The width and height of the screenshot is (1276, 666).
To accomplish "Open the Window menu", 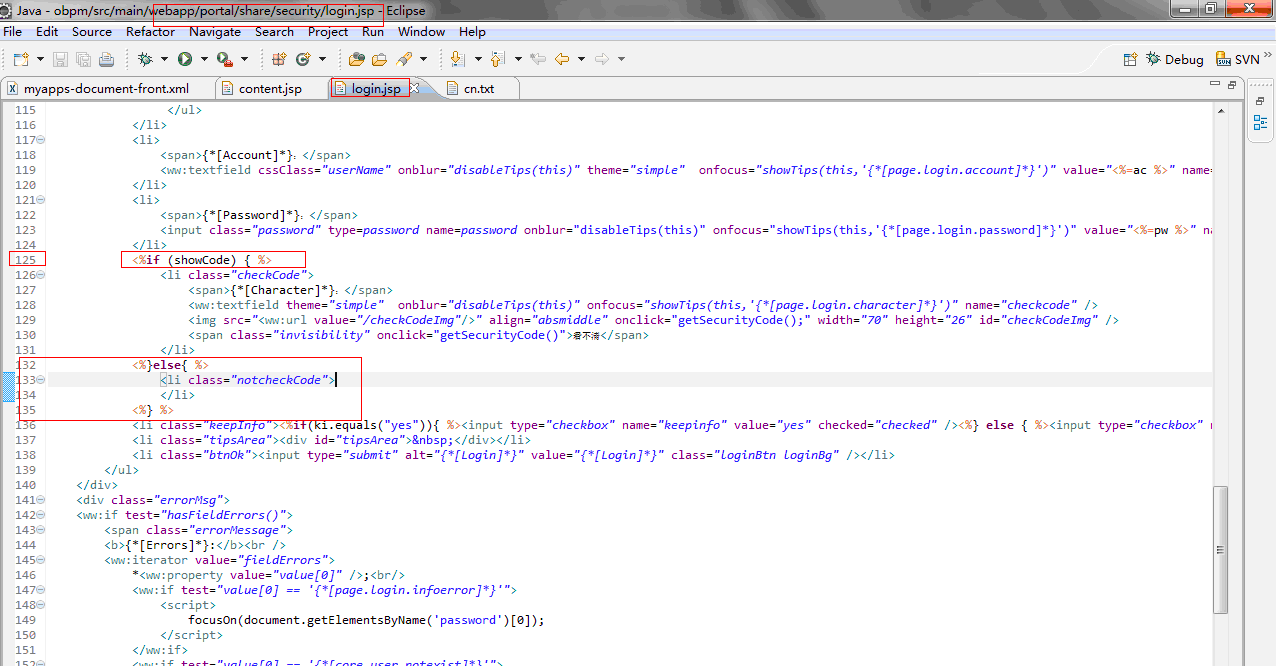I will pos(422,31).
